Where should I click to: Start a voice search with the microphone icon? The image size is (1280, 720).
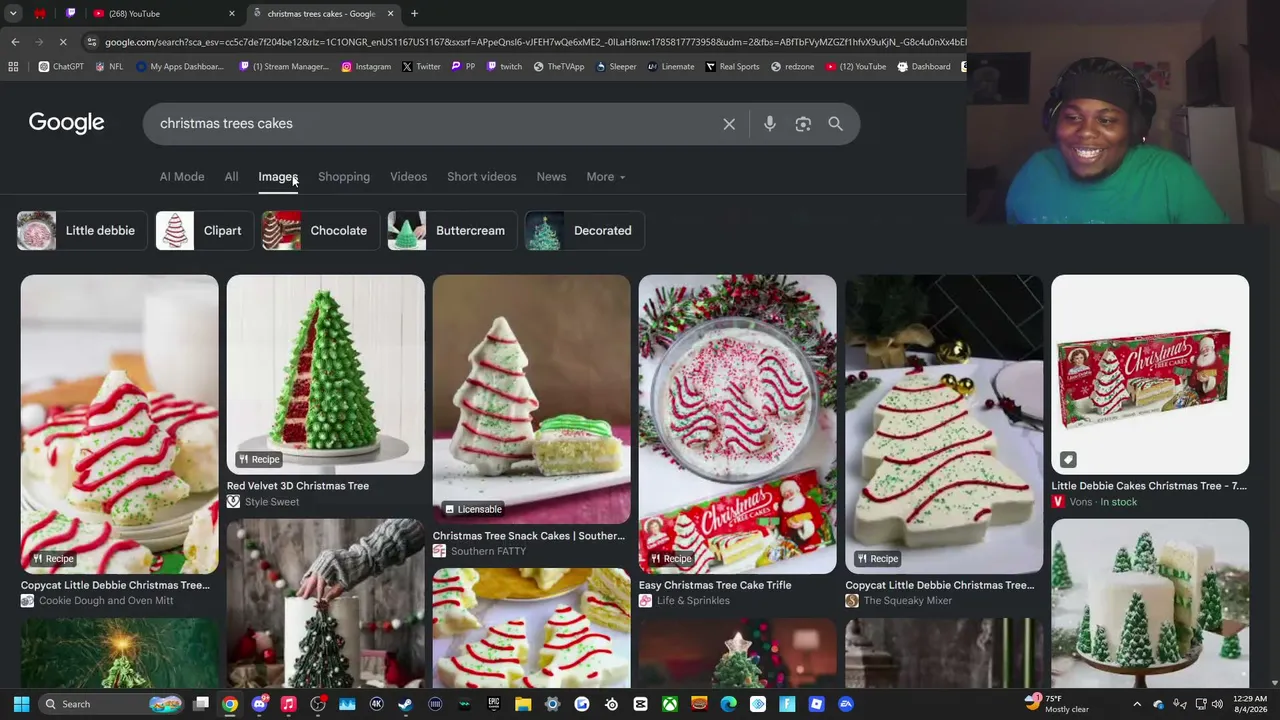point(769,124)
